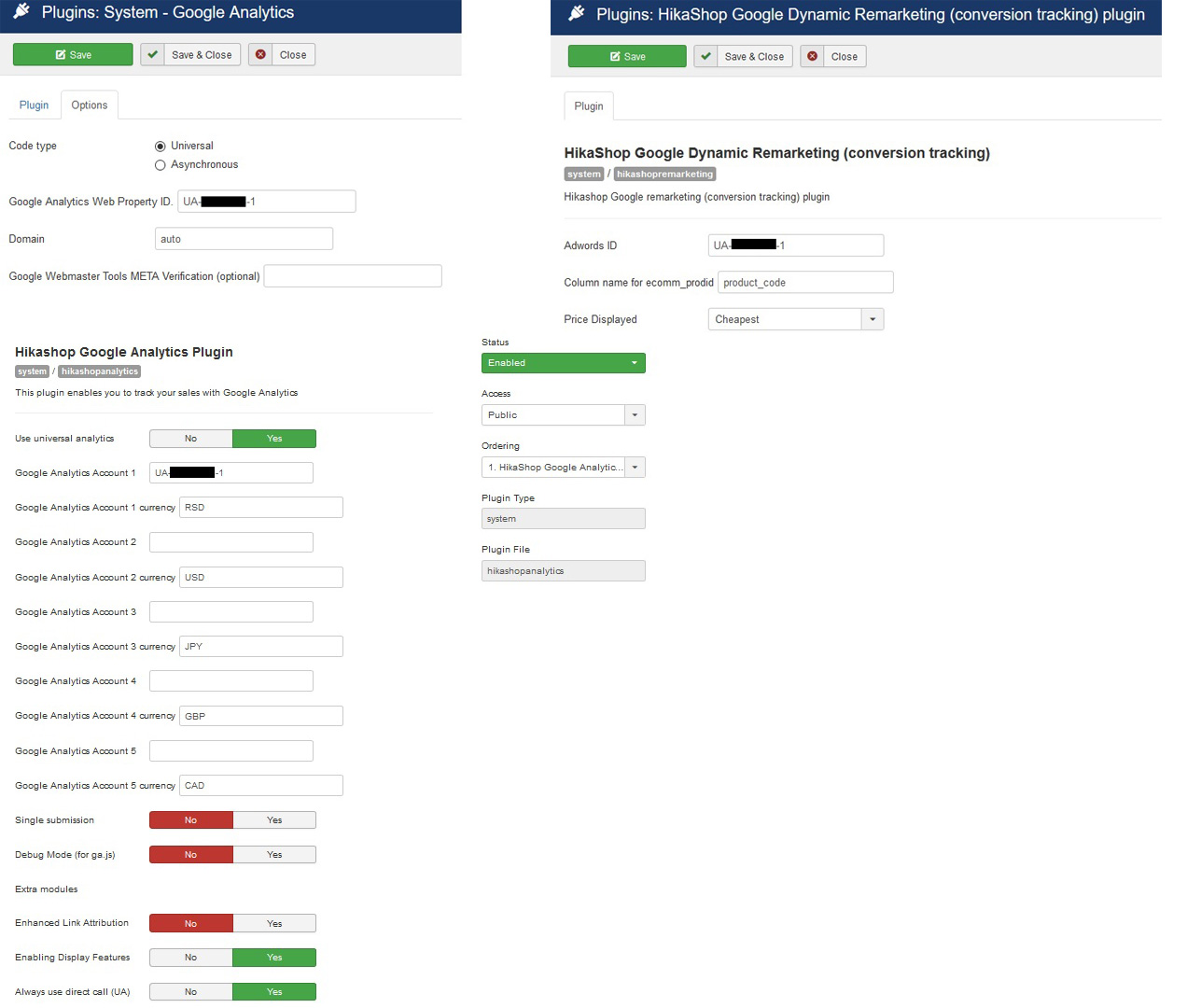Screen dimensions: 1187x1008
Task: Open Access dropdown showing Public
Action: click(x=564, y=415)
